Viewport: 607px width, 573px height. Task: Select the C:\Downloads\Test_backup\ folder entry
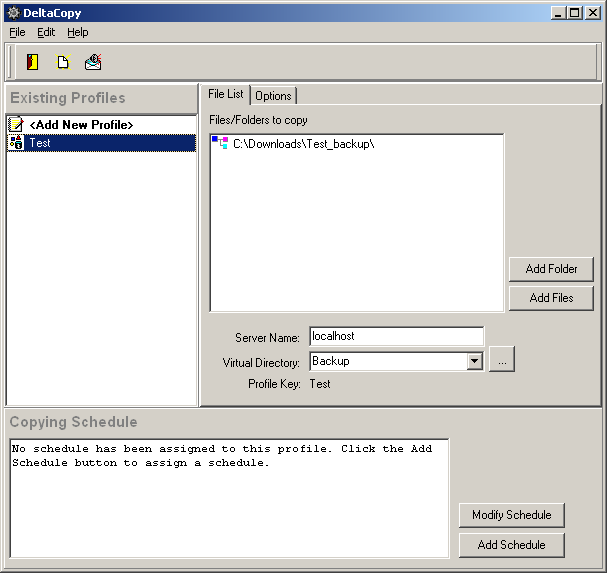304,144
